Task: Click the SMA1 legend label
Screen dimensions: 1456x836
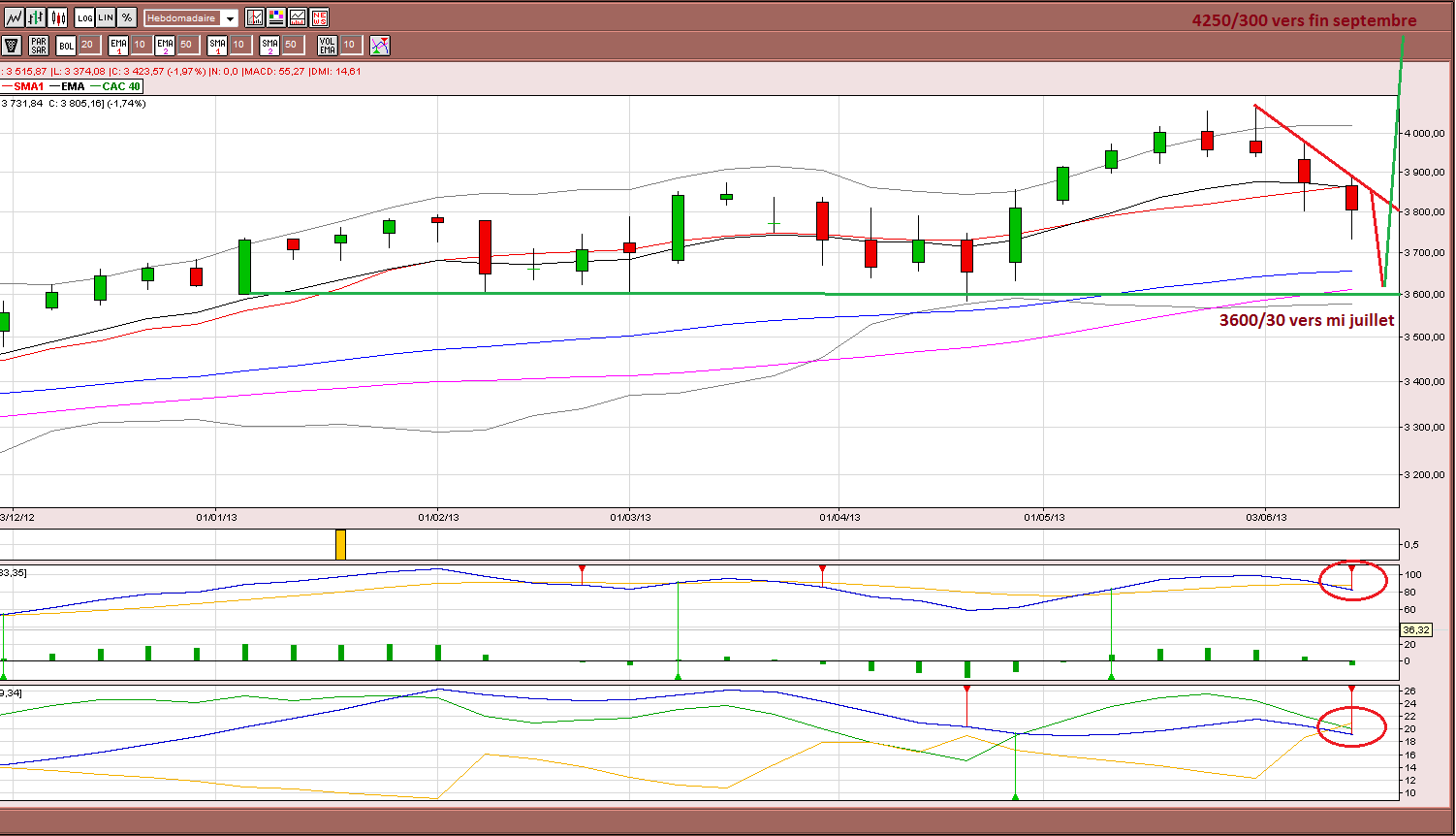Action: tap(28, 86)
